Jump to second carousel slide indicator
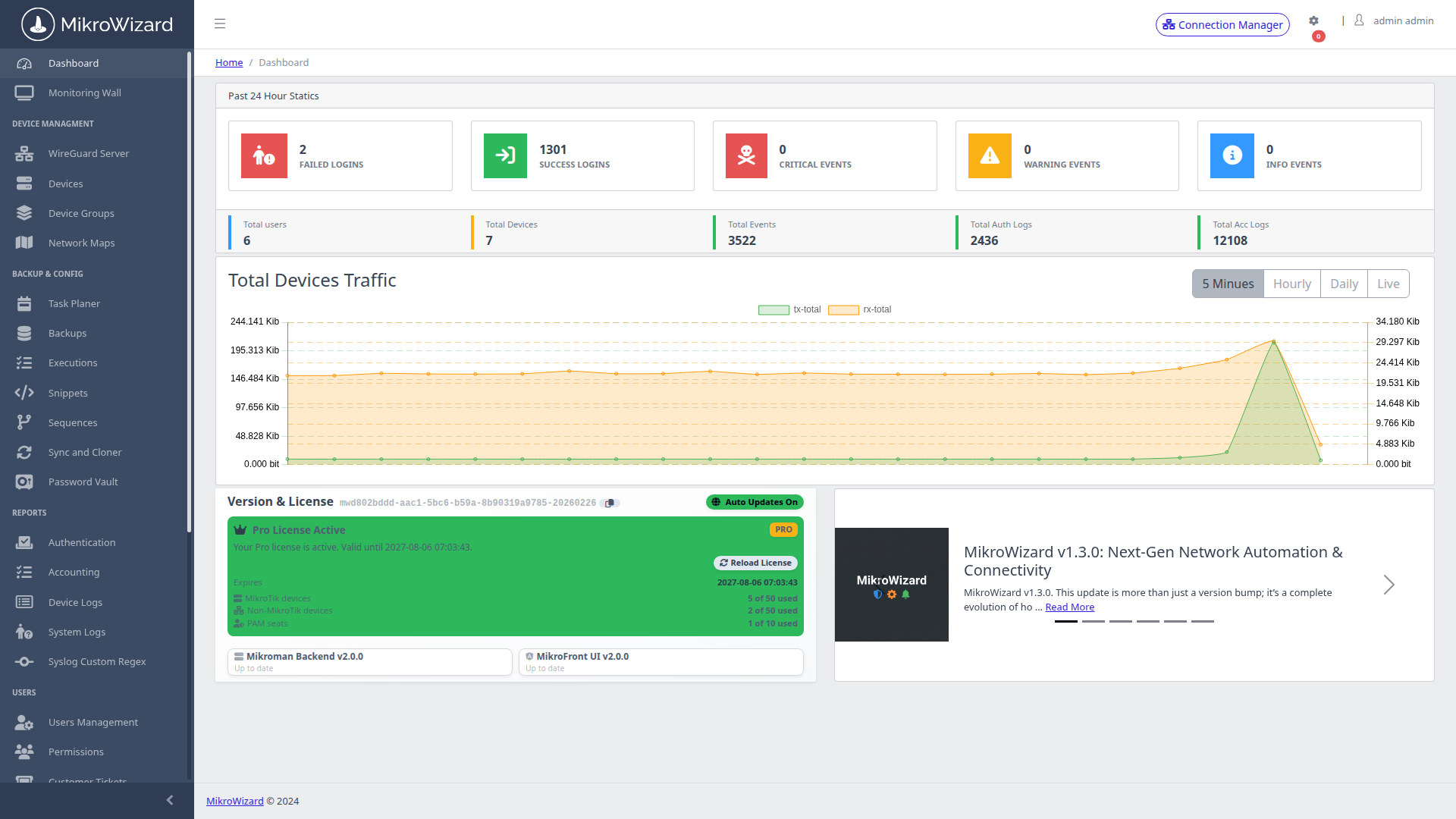This screenshot has width=1456, height=819. point(1094,621)
